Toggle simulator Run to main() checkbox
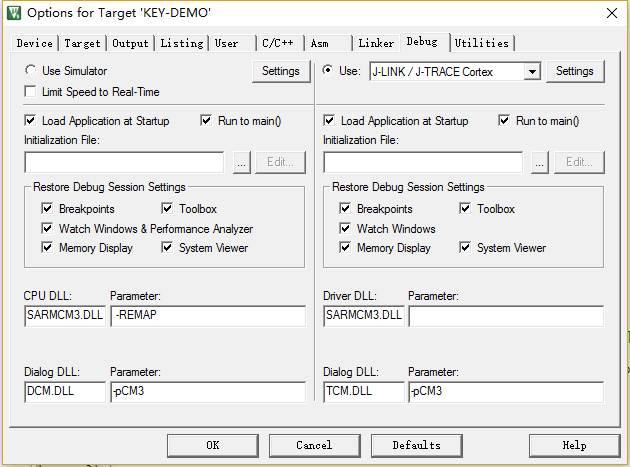Screen dimensions: 630x467 (x=206, y=121)
